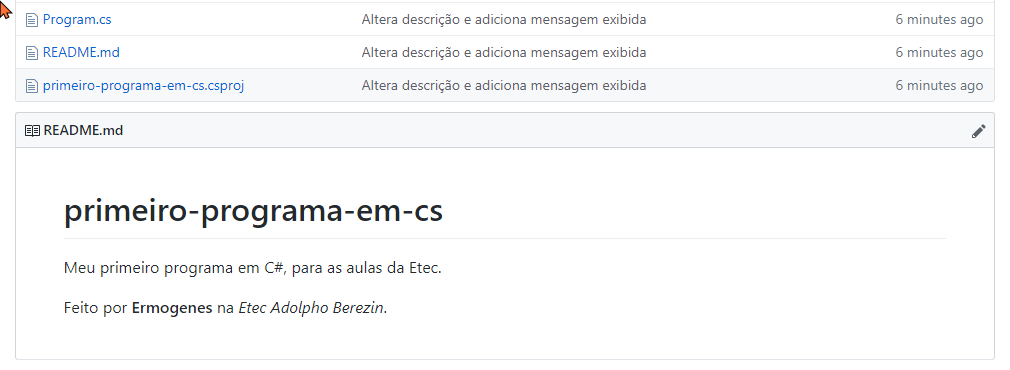Viewport: 1010px width, 370px height.
Task: Click the '6 minutes ago' timestamp for README.md
Action: [939, 53]
